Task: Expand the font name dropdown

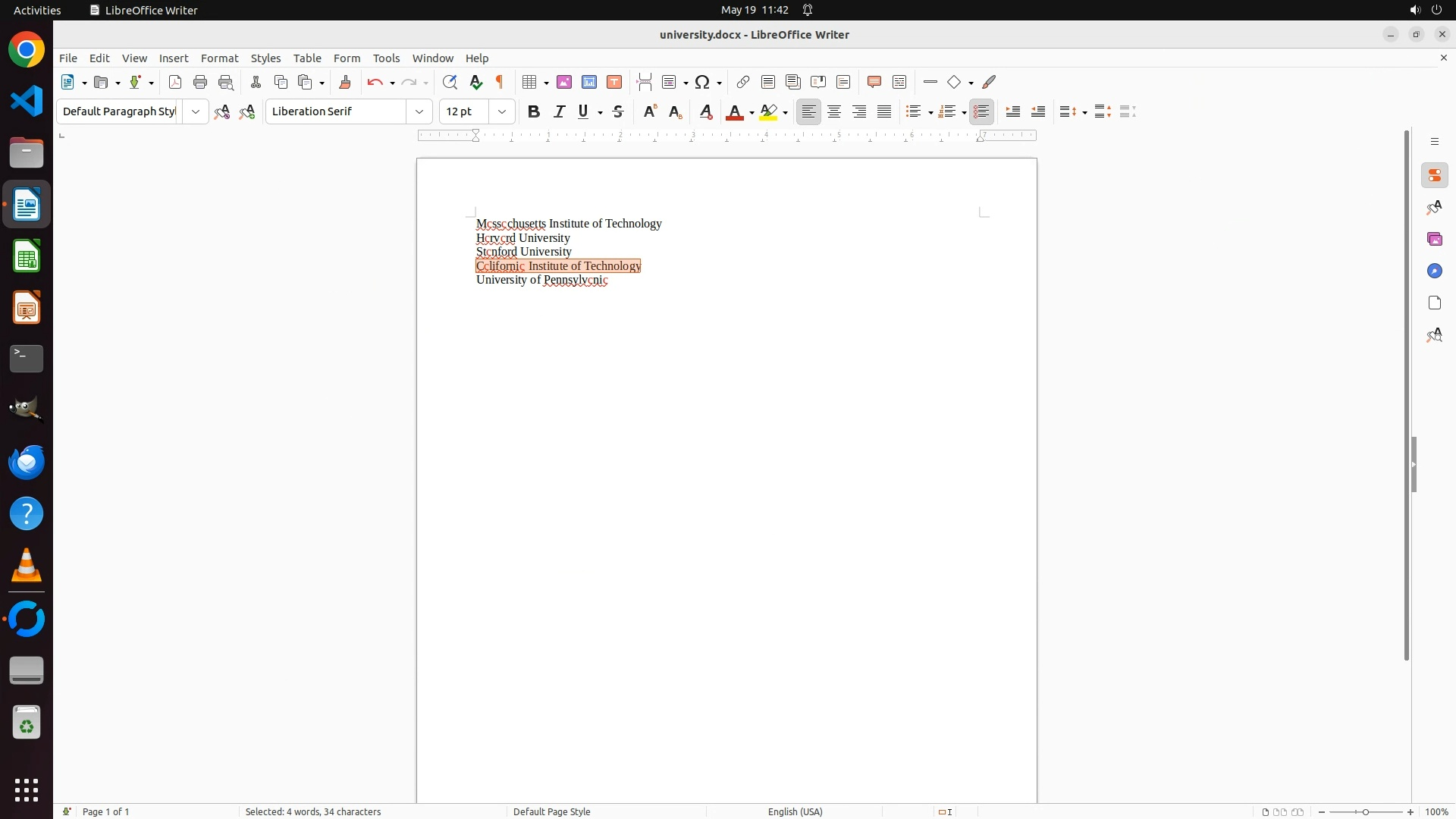Action: click(x=419, y=112)
